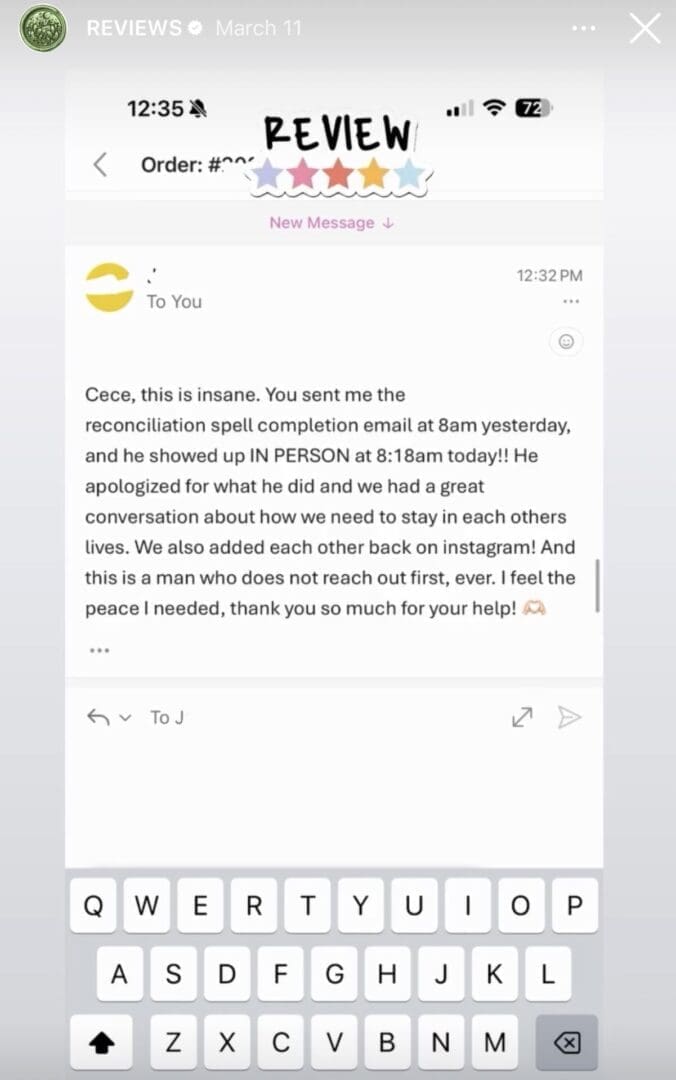Expand the truncated message via the ellipsis
Screen dimensions: 676x1080
point(99,650)
